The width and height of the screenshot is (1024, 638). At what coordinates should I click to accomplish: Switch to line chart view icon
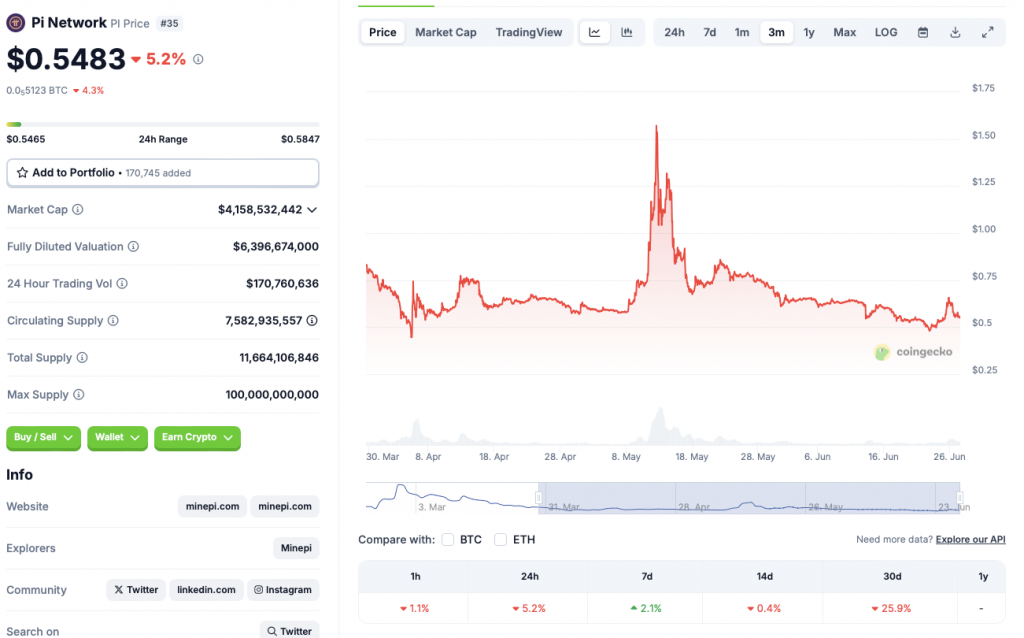point(594,32)
